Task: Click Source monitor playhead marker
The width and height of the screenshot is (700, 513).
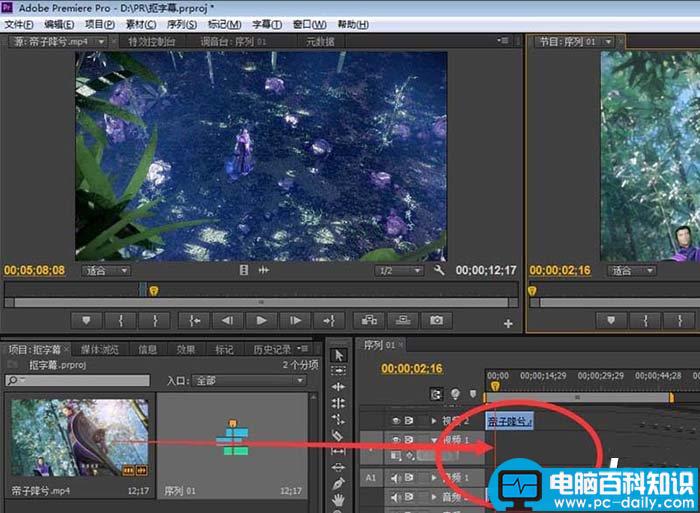Action: coord(154,291)
